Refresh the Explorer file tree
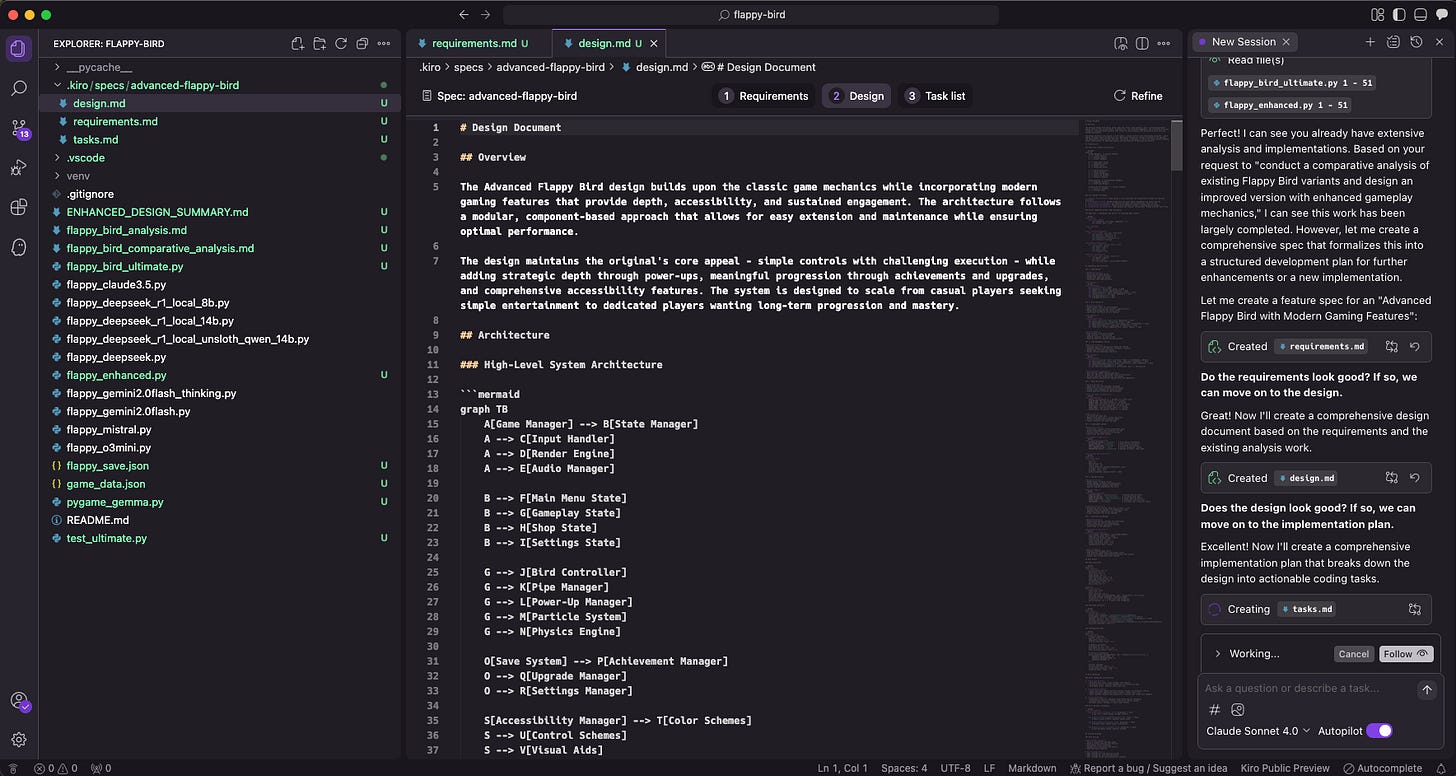Image resolution: width=1456 pixels, height=776 pixels. coord(341,44)
